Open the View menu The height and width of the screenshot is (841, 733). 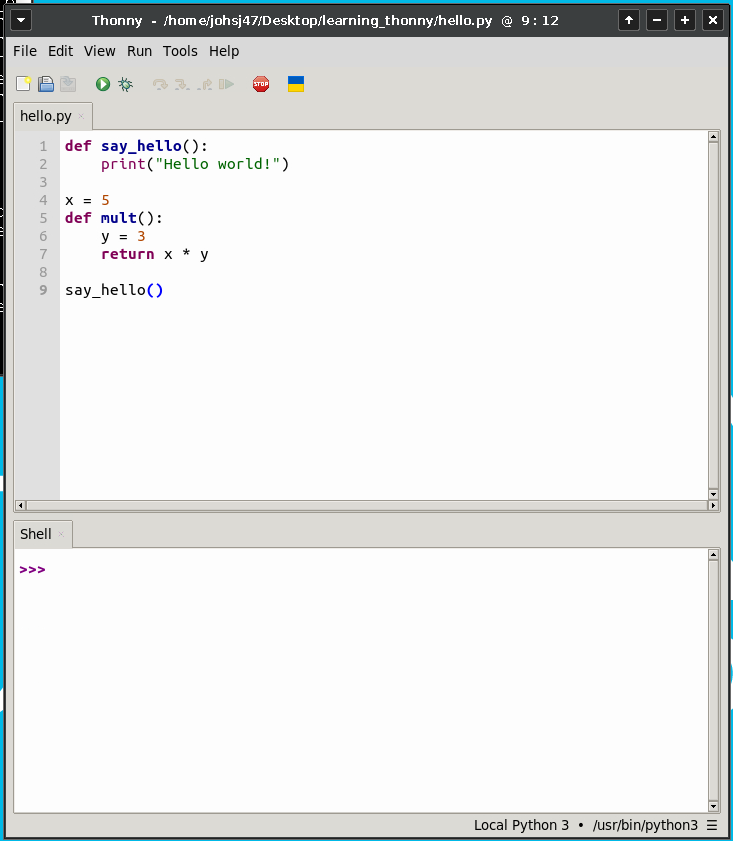click(99, 51)
